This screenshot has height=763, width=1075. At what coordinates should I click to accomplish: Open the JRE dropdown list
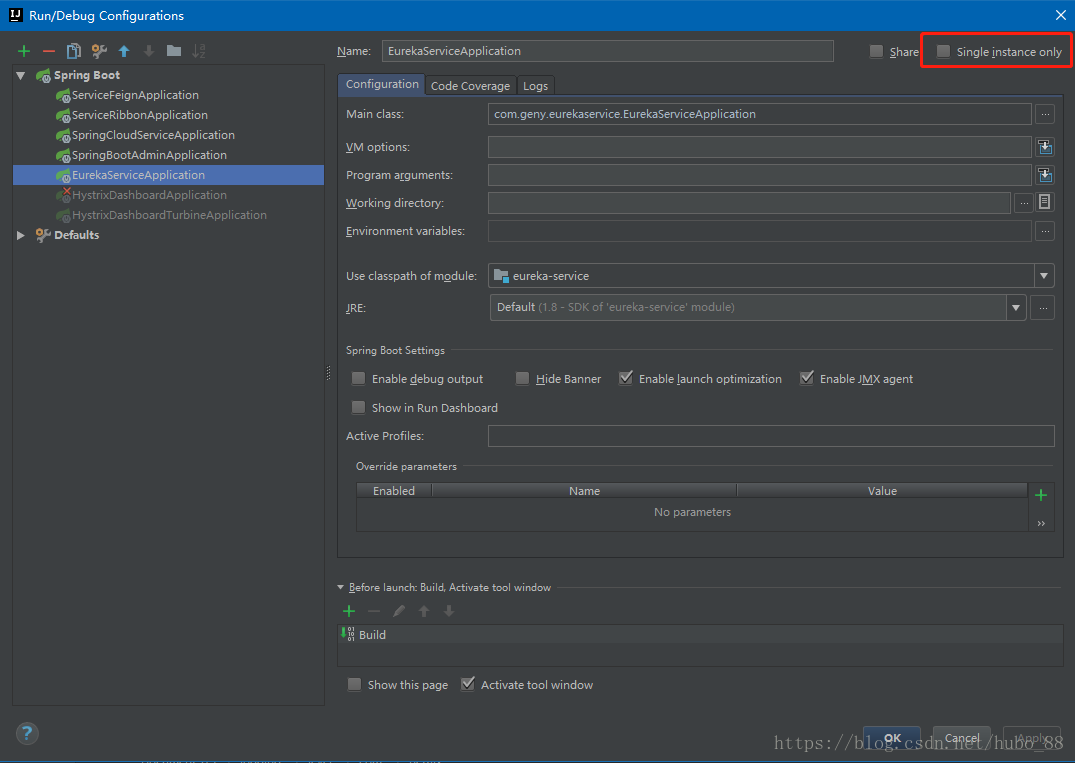[x=1016, y=308]
